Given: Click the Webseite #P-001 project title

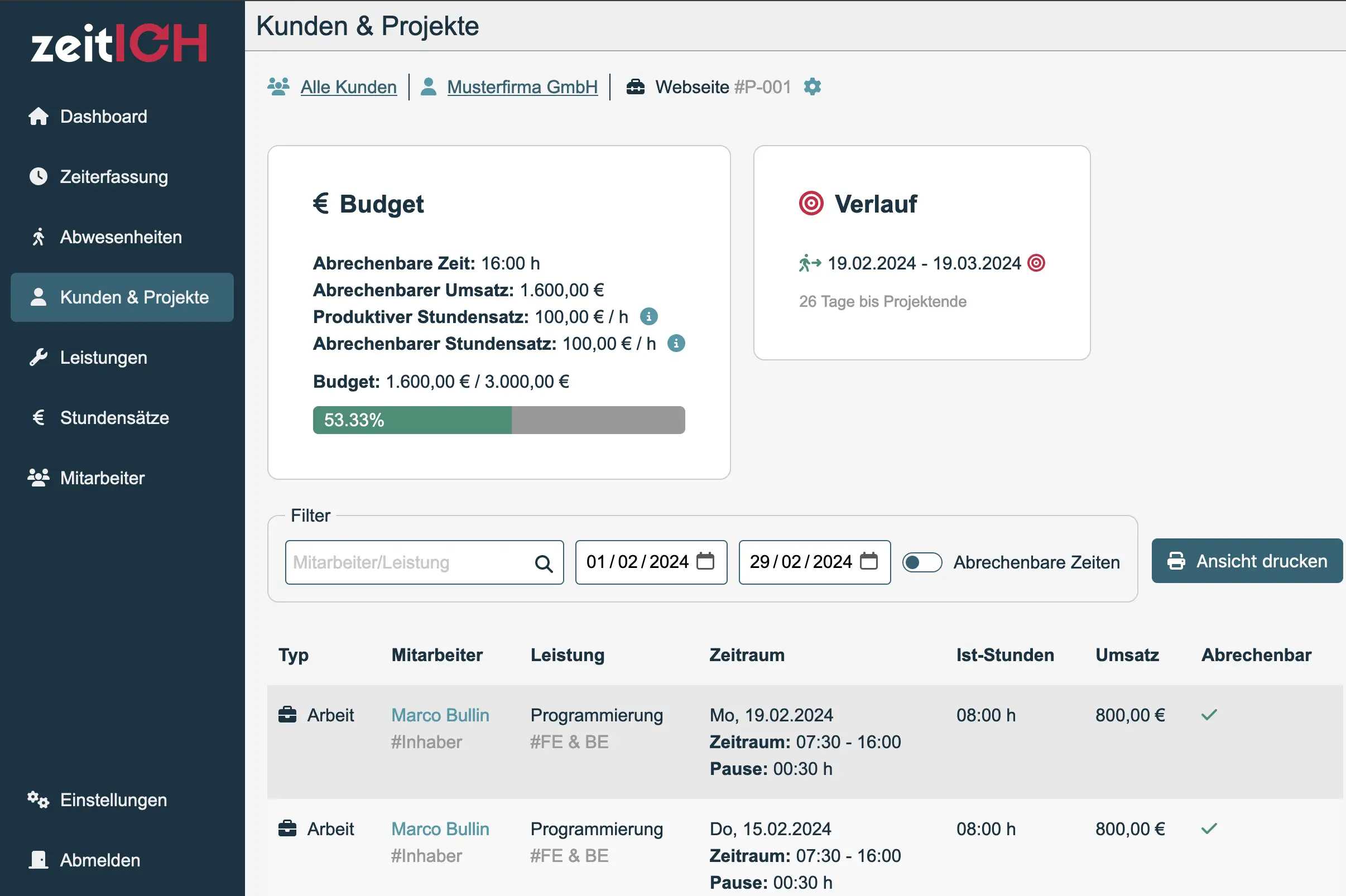Looking at the screenshot, I should 723,87.
